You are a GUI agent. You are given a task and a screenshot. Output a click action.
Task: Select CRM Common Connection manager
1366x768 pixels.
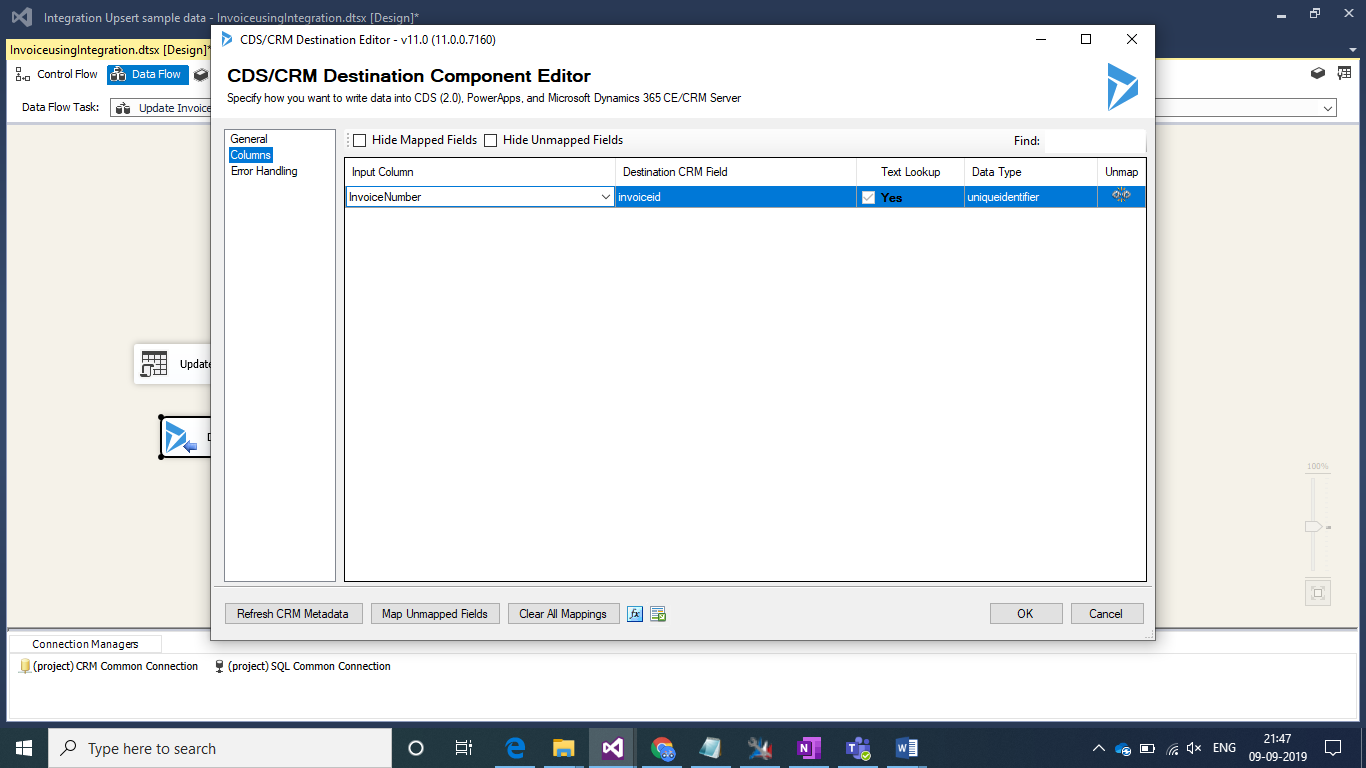coord(108,666)
